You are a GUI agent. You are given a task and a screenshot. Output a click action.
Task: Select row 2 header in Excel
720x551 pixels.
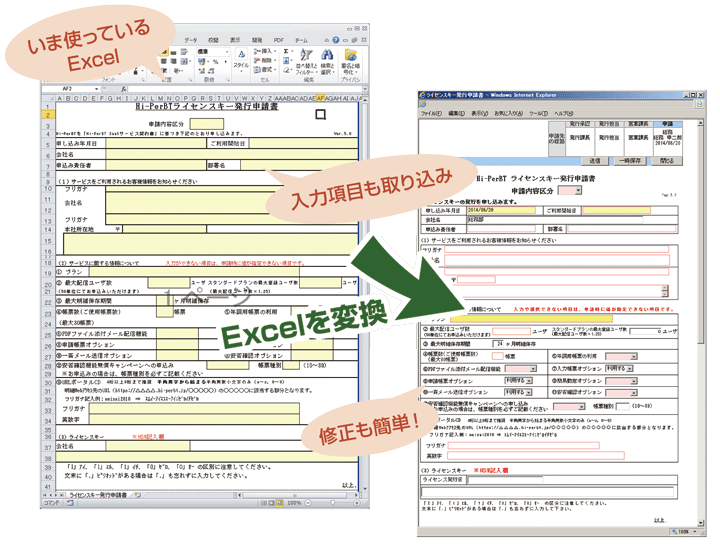click(48, 115)
